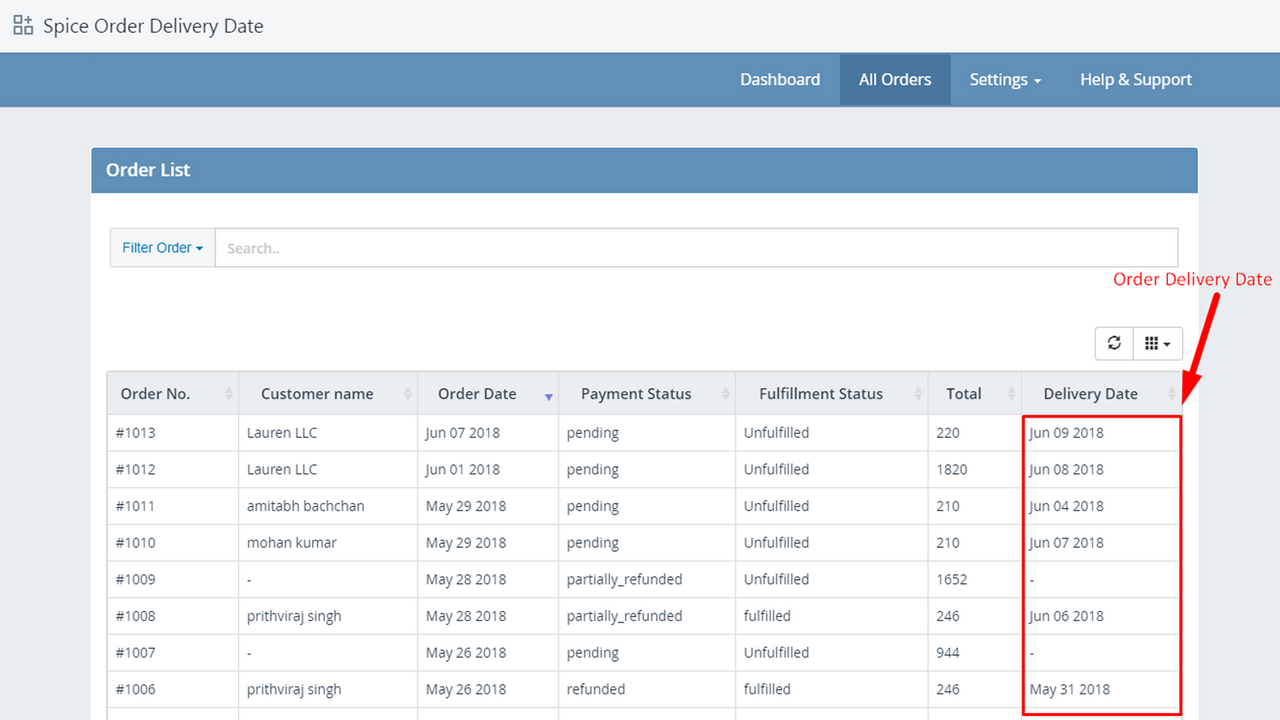Open Help & Support page
This screenshot has height=720, width=1280.
click(x=1135, y=80)
